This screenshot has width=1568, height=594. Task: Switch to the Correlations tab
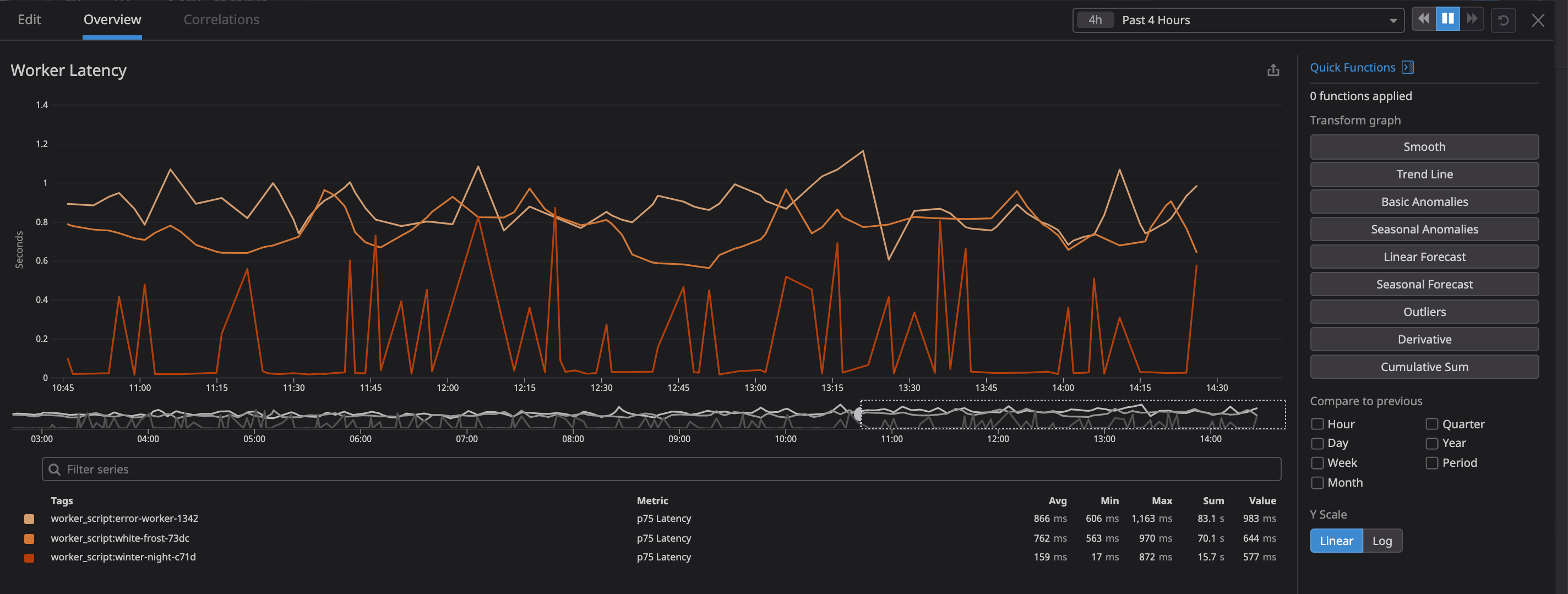pyautogui.click(x=221, y=19)
